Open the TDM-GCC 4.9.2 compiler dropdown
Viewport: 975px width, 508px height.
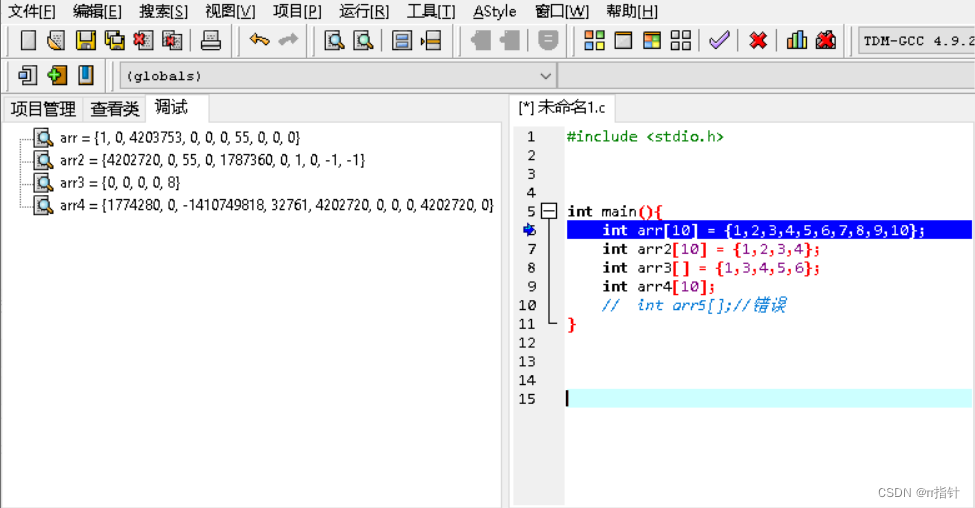click(916, 41)
